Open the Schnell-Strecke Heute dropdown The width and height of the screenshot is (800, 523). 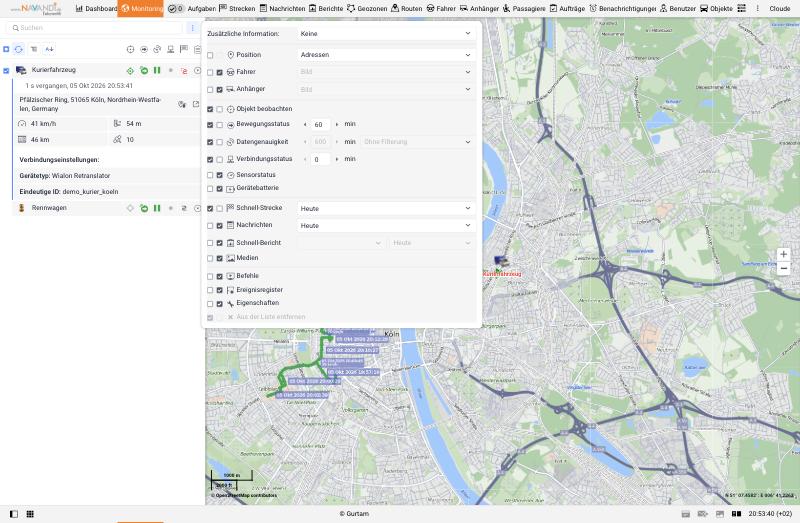coord(386,208)
